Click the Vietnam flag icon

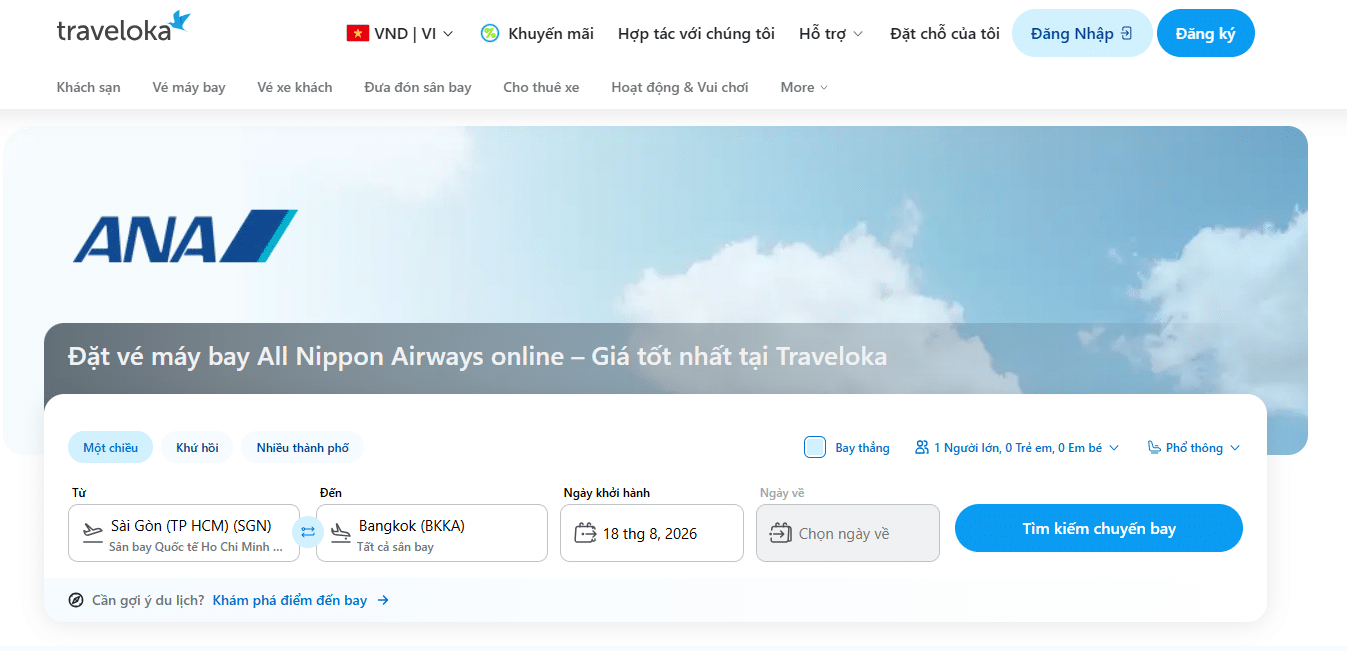[357, 33]
